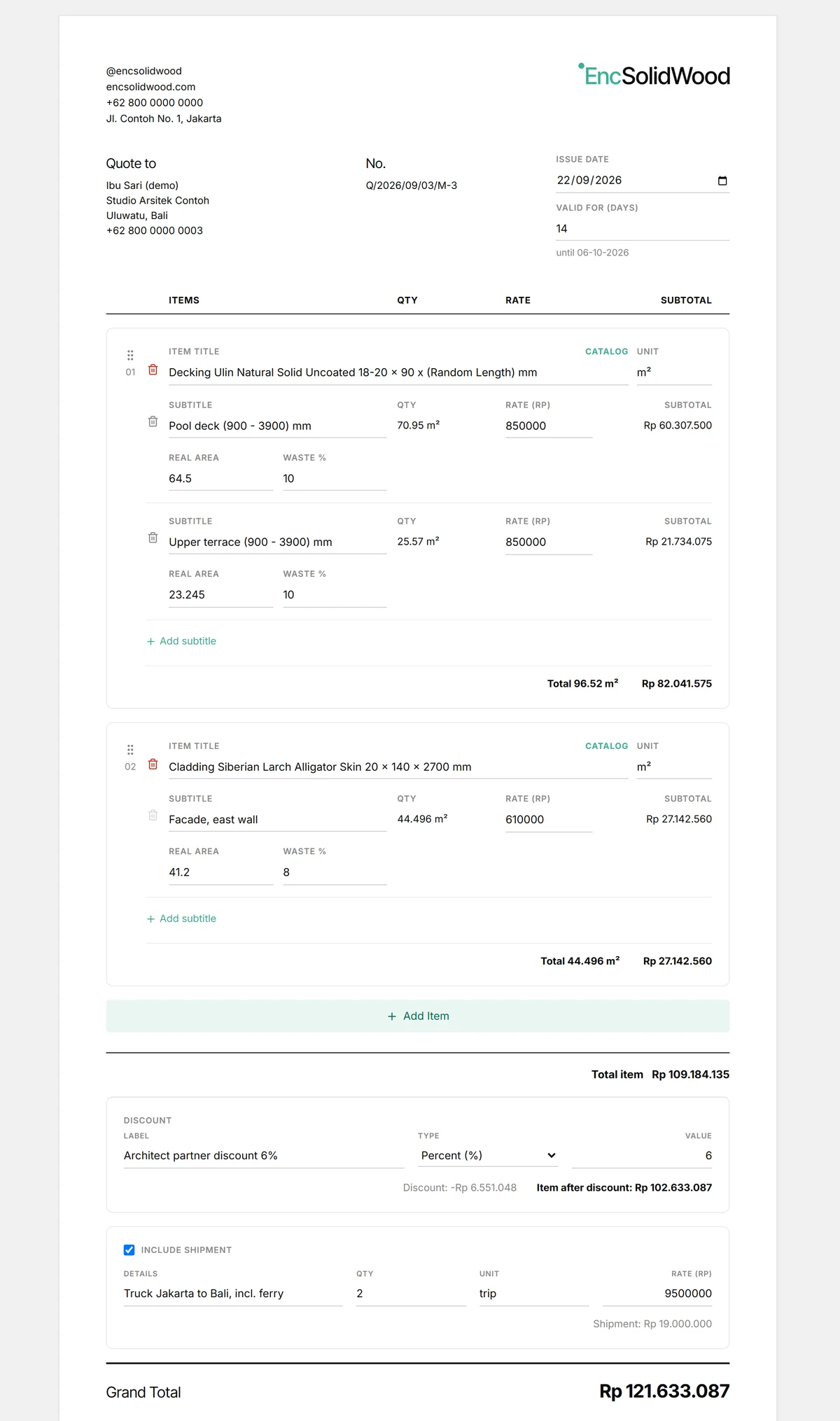Image resolution: width=840 pixels, height=1421 pixels.
Task: Grab the drag handle of item 01
Action: 130,356
